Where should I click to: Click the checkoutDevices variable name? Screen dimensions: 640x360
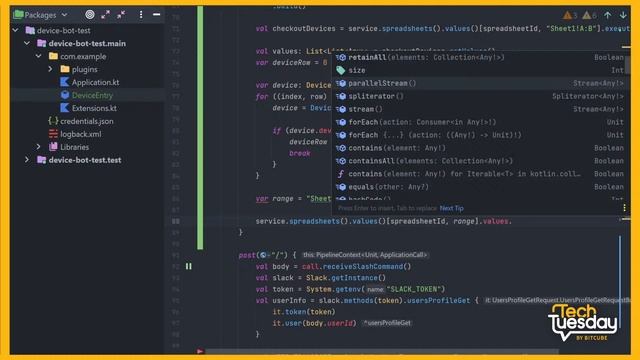point(304,29)
